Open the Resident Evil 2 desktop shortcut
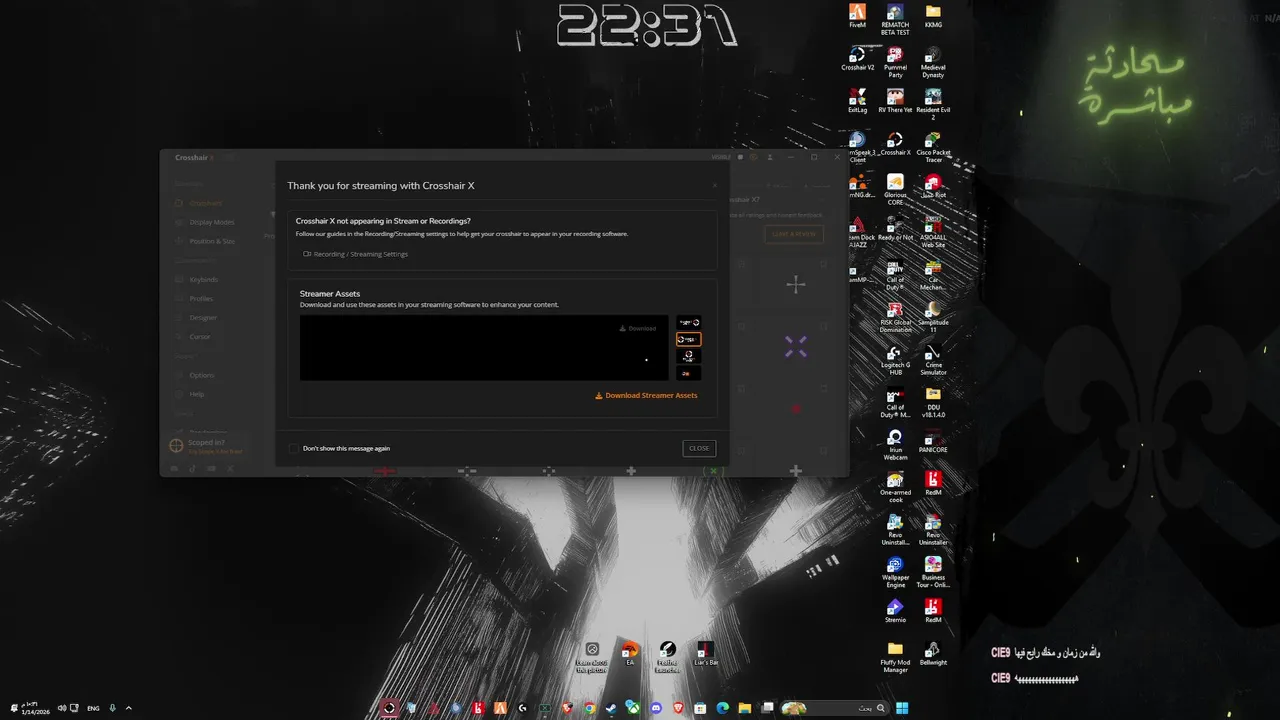Image resolution: width=1280 pixels, height=720 pixels. point(933,104)
